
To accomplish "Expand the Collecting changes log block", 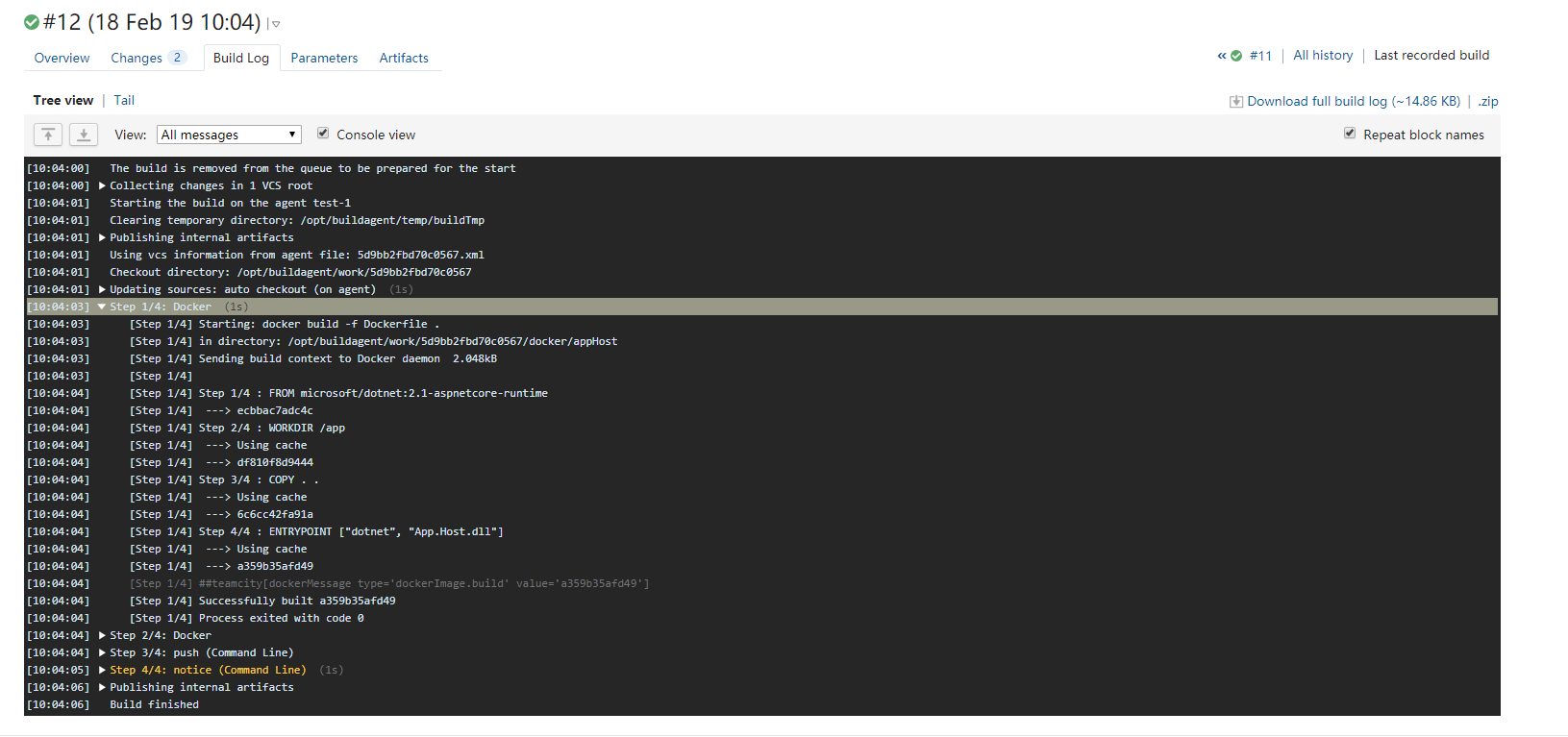I will click(102, 185).
